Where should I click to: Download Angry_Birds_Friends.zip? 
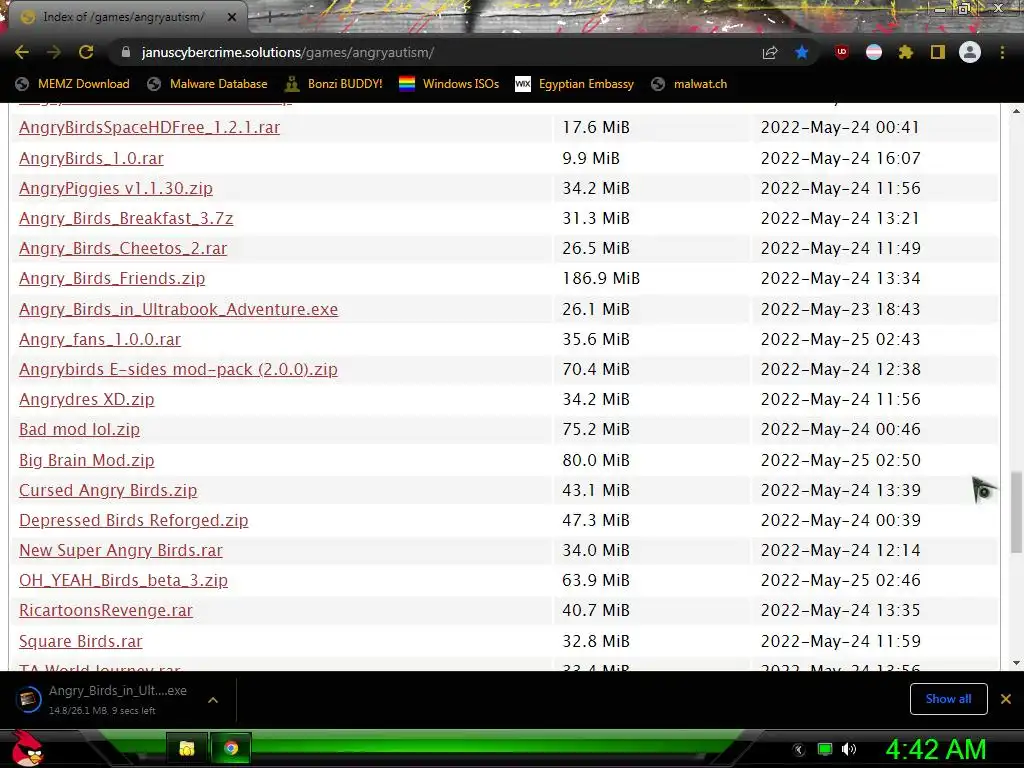pos(112,279)
